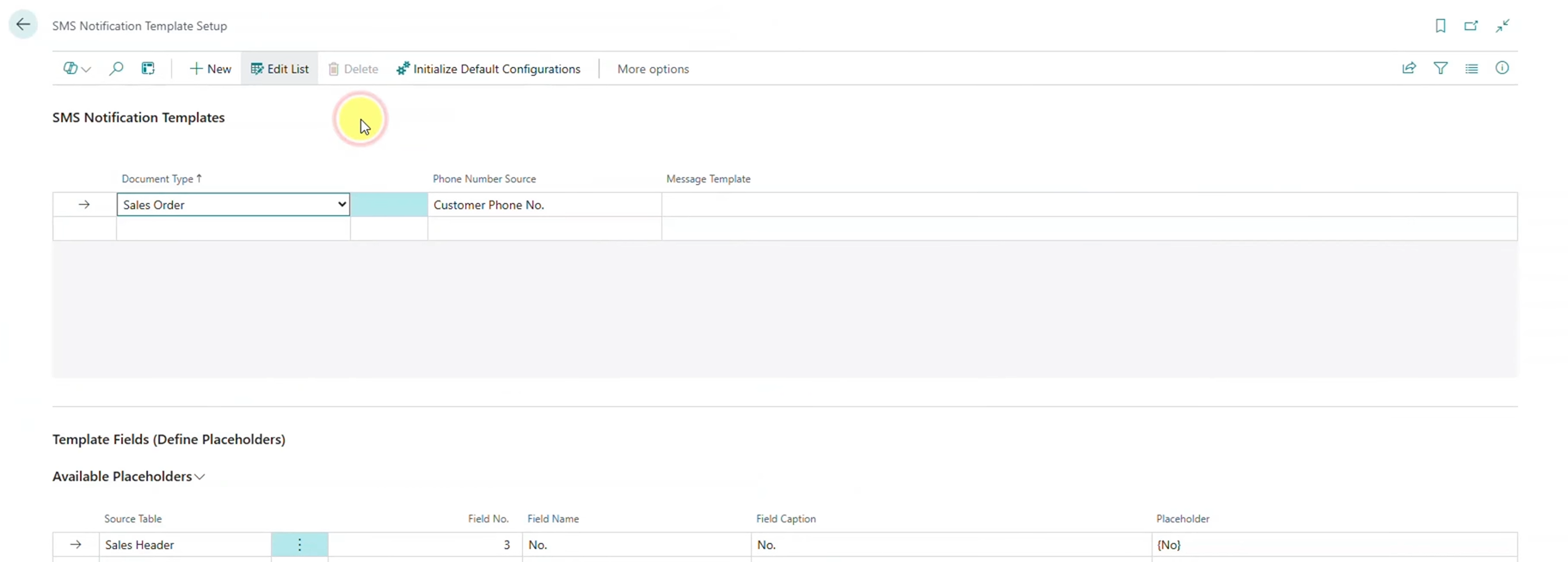
Task: Bookmark this page icon
Action: coord(1441,26)
